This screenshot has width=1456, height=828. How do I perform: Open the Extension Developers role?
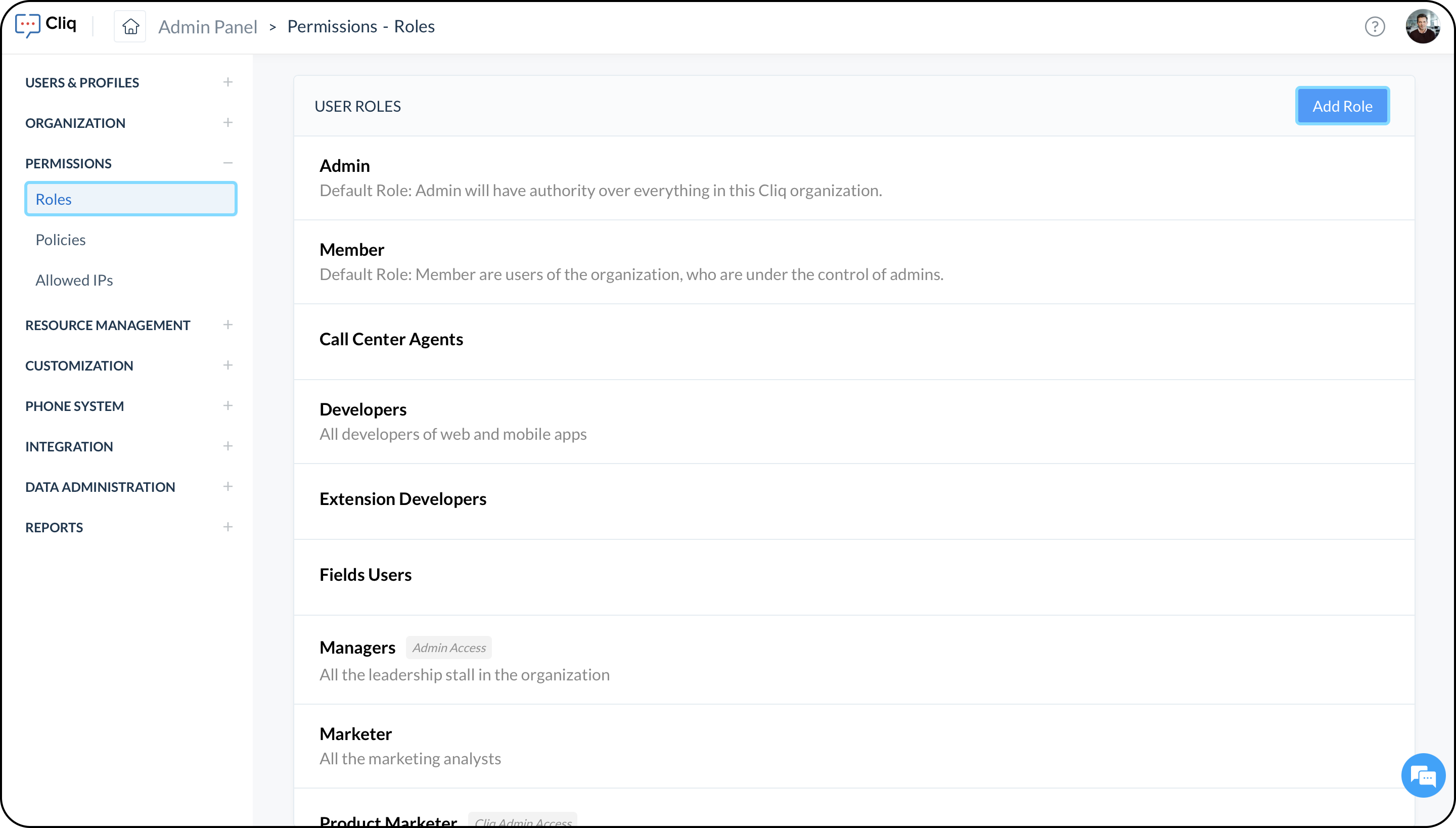click(x=854, y=501)
